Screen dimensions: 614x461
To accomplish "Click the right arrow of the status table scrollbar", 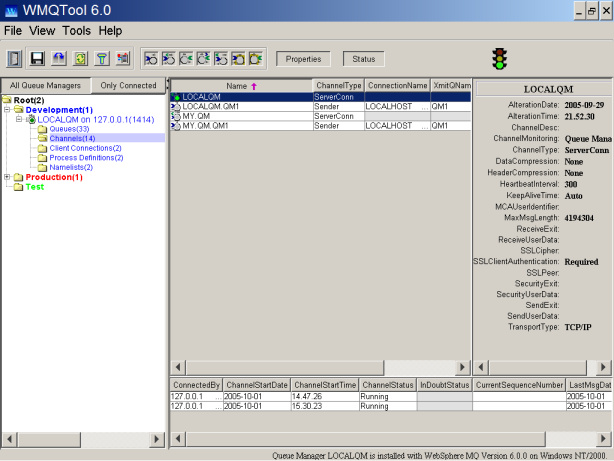I will (x=603, y=439).
